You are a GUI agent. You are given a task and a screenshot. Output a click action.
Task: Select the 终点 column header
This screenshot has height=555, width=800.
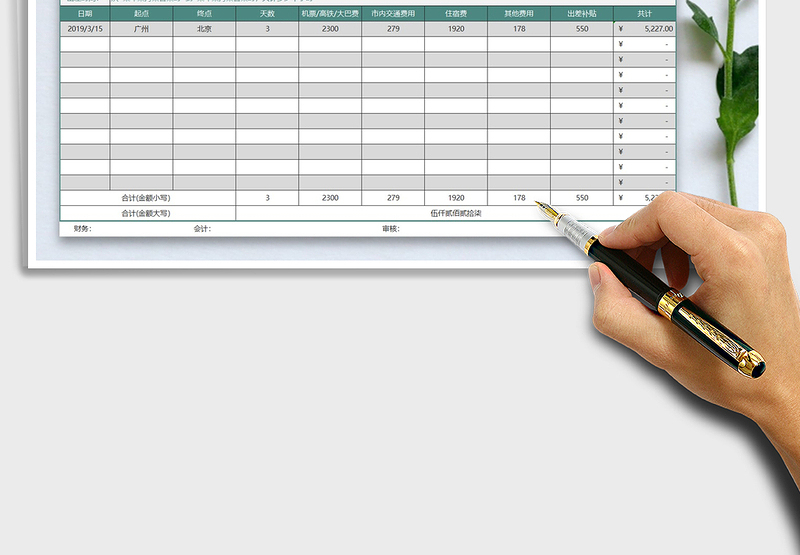pyautogui.click(x=204, y=14)
